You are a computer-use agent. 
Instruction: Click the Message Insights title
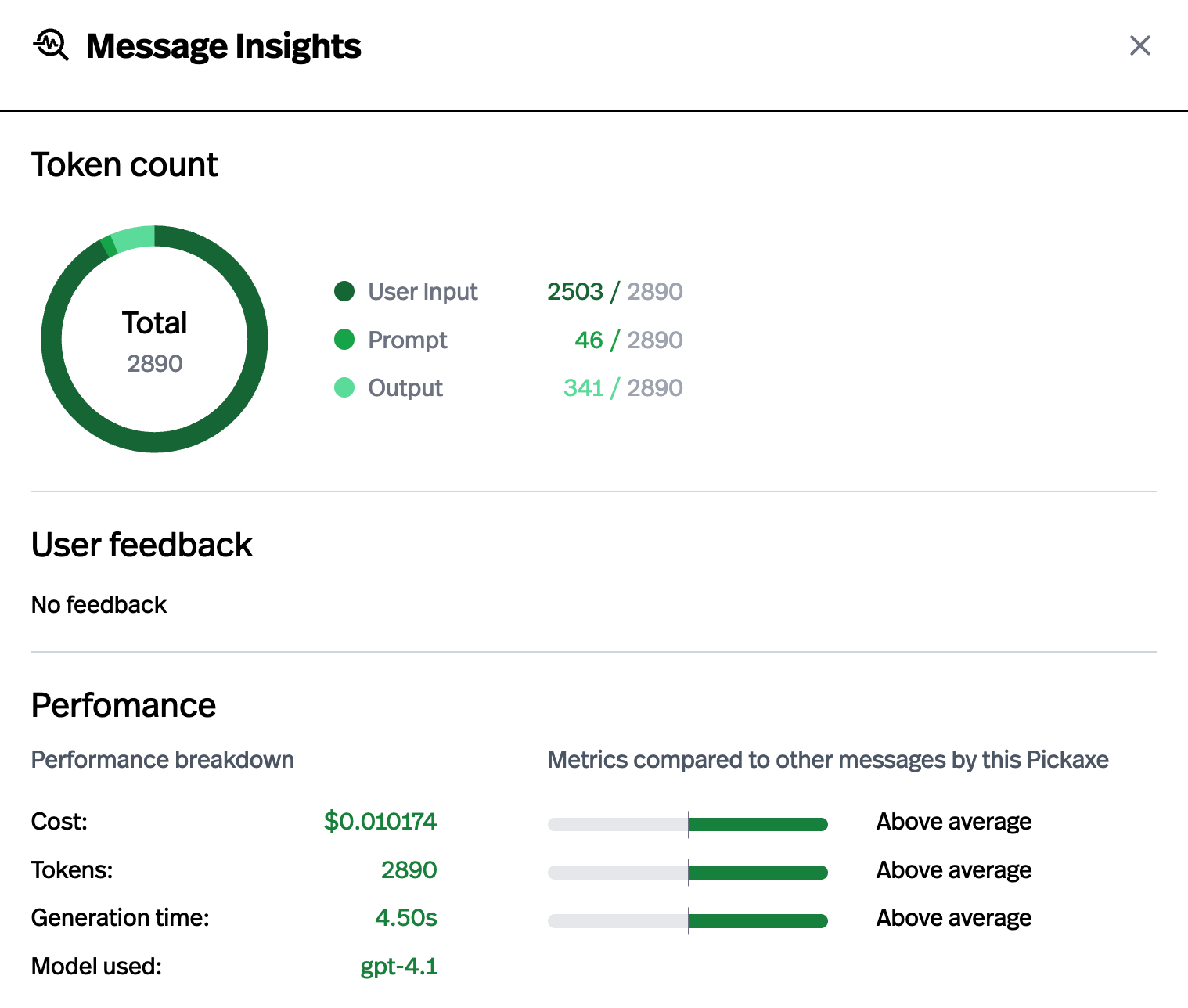point(223,46)
